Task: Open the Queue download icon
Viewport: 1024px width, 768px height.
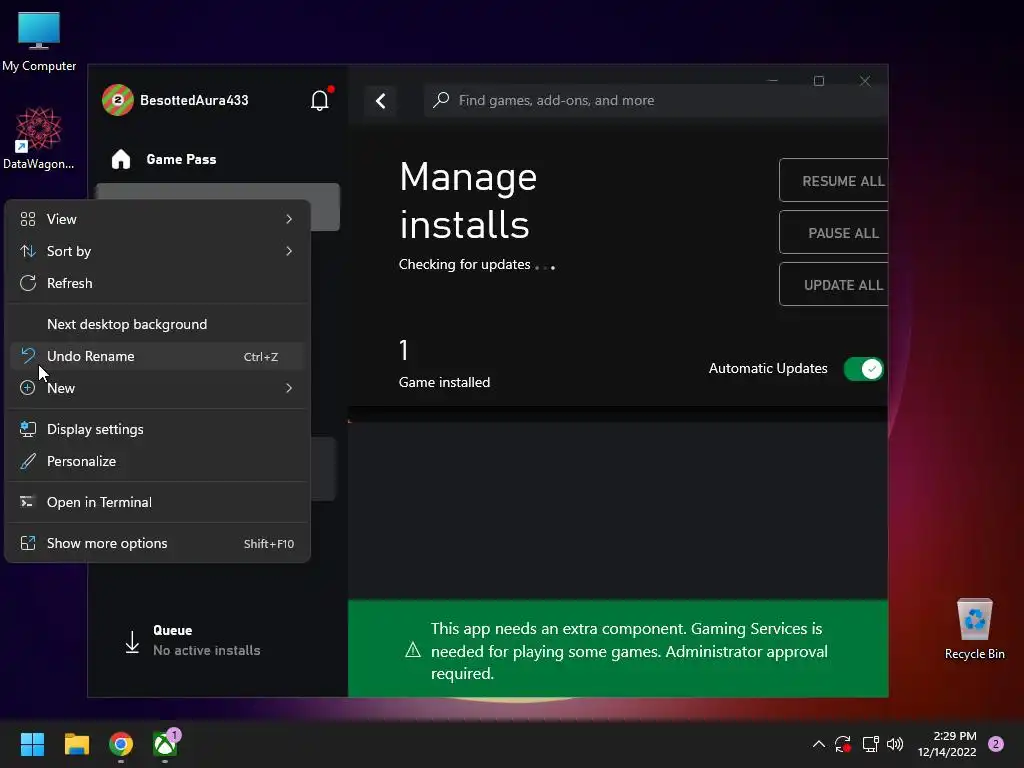Action: (132, 641)
